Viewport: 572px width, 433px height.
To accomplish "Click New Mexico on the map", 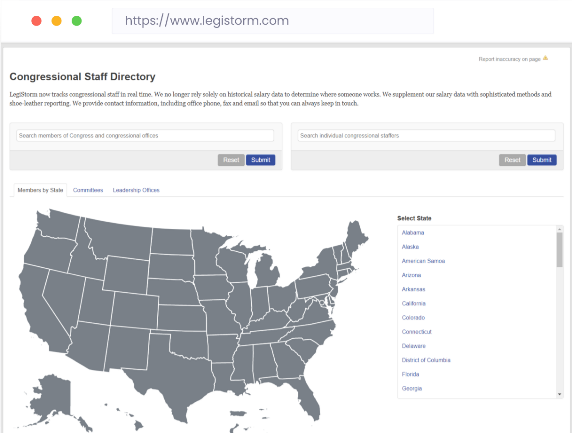I will (x=128, y=348).
